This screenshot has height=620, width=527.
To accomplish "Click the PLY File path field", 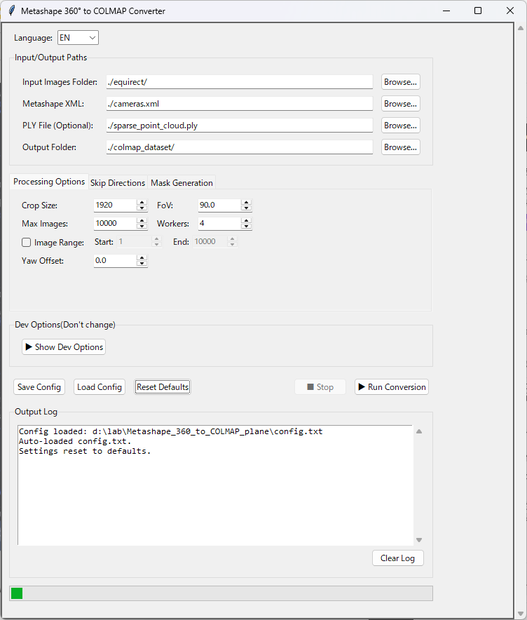I will (239, 125).
